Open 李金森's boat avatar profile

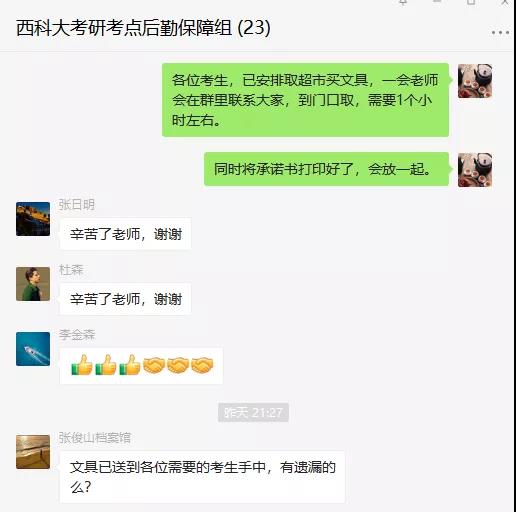pyautogui.click(x=33, y=349)
